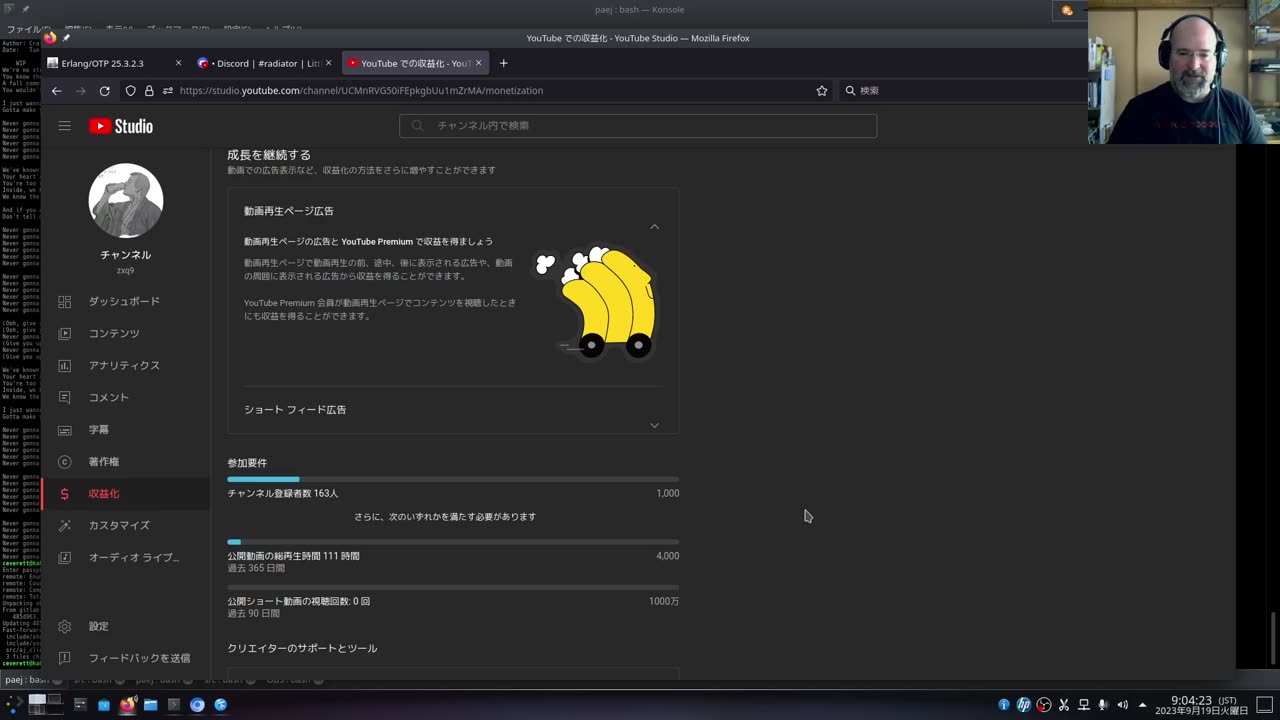This screenshot has height=720, width=1280.
Task: Open 設定 in the sidebar
Action: (x=125, y=626)
